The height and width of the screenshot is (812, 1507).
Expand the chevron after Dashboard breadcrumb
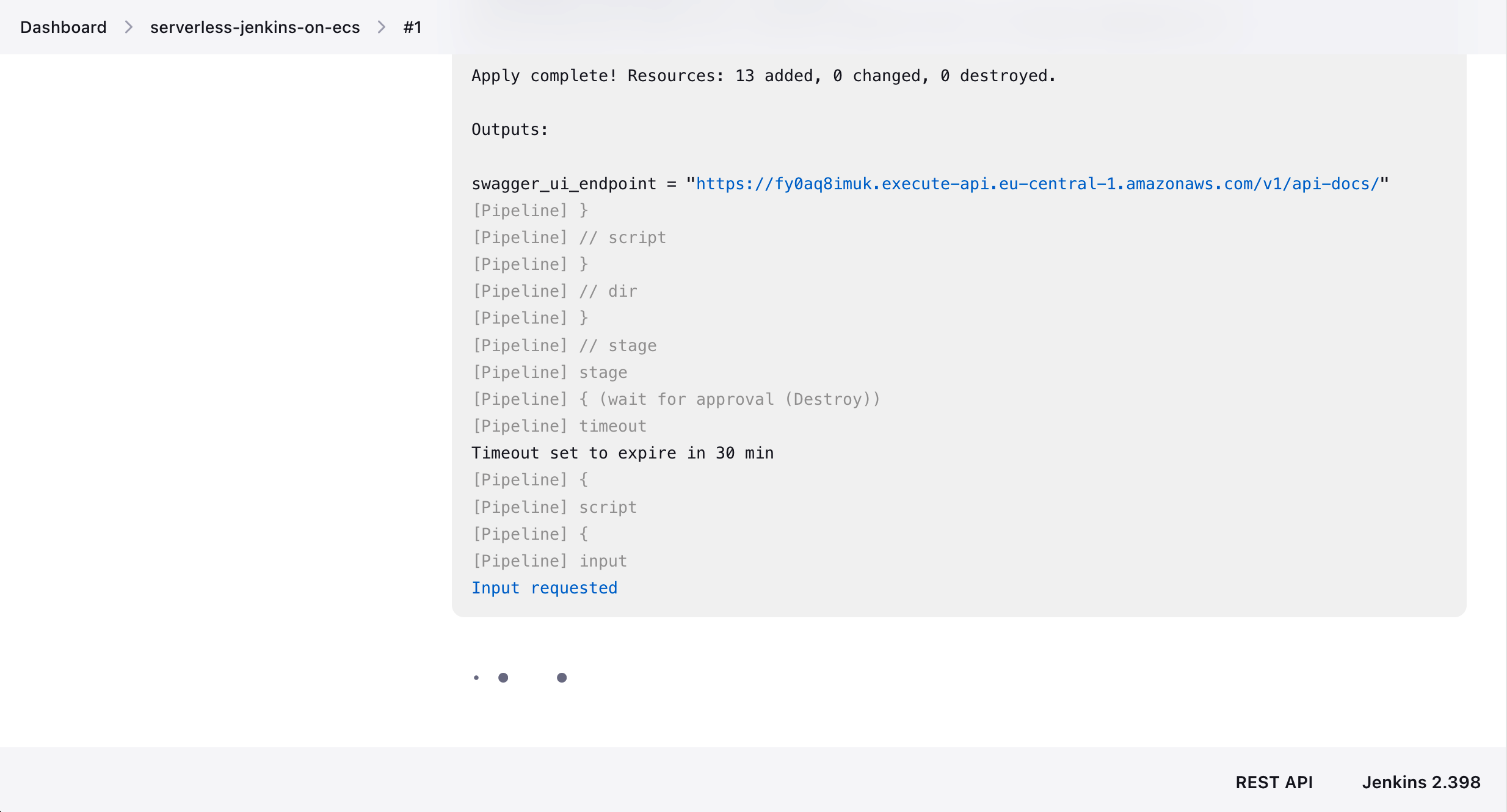click(x=128, y=27)
